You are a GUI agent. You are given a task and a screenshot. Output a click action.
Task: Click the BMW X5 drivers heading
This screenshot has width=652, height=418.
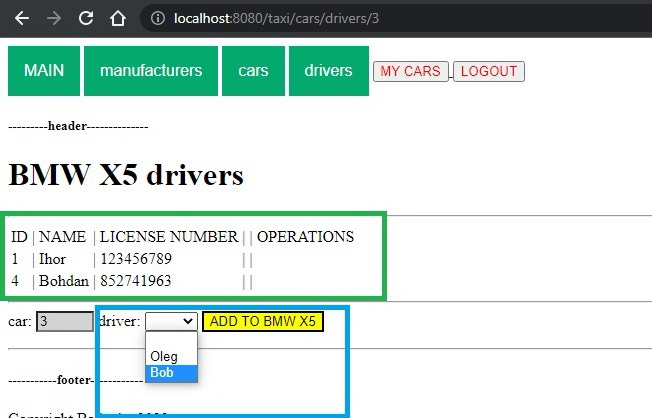[126, 175]
